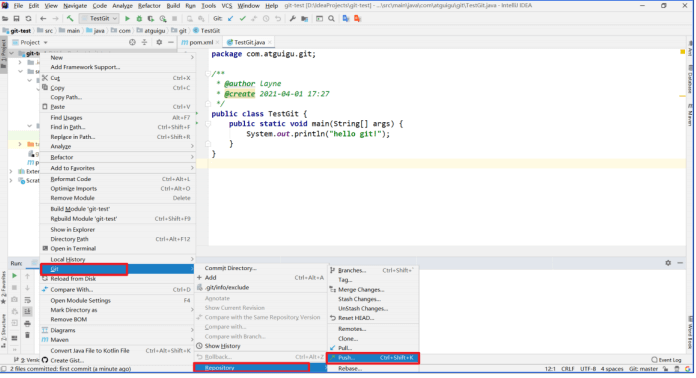Open the Project panel gear settings
This screenshot has width=696, height=378.
pos(159,42)
